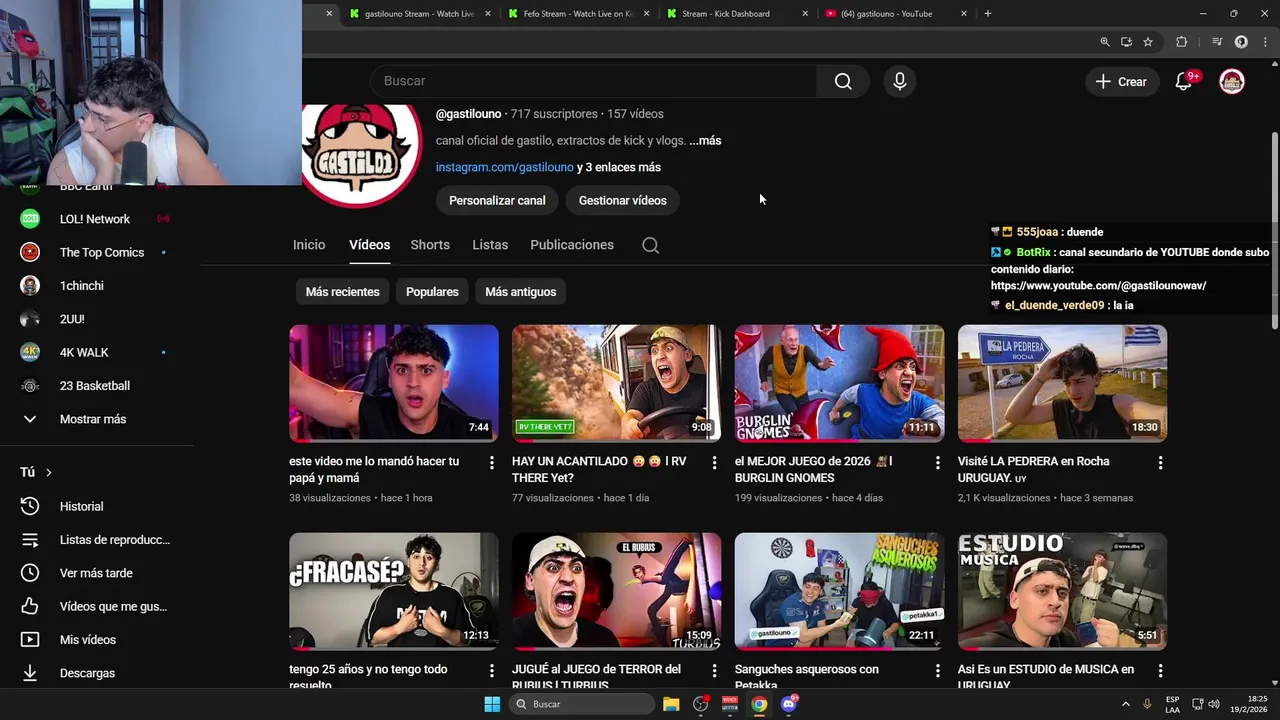Click the YouTube Buscar search field
This screenshot has height=720, width=1280.
coord(594,81)
